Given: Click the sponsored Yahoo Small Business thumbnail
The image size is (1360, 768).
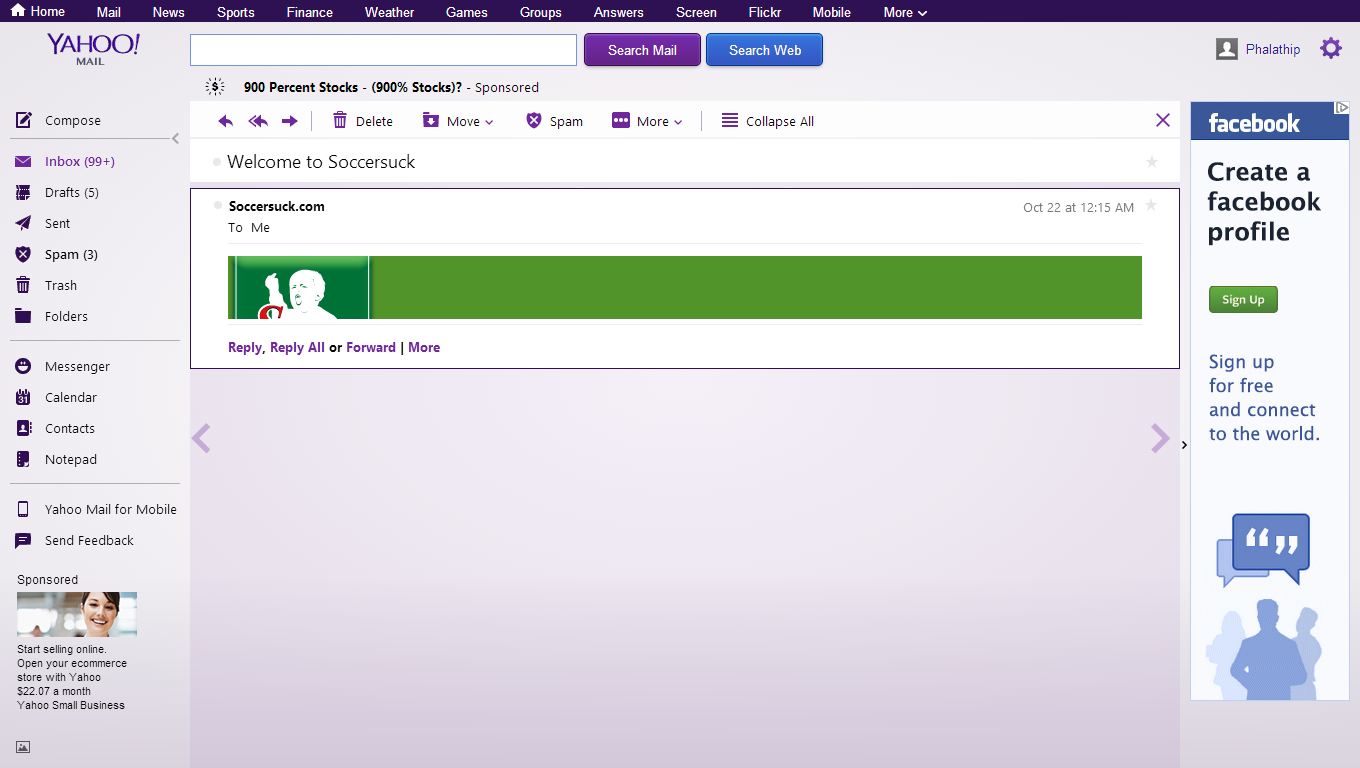Looking at the screenshot, I should [77, 614].
